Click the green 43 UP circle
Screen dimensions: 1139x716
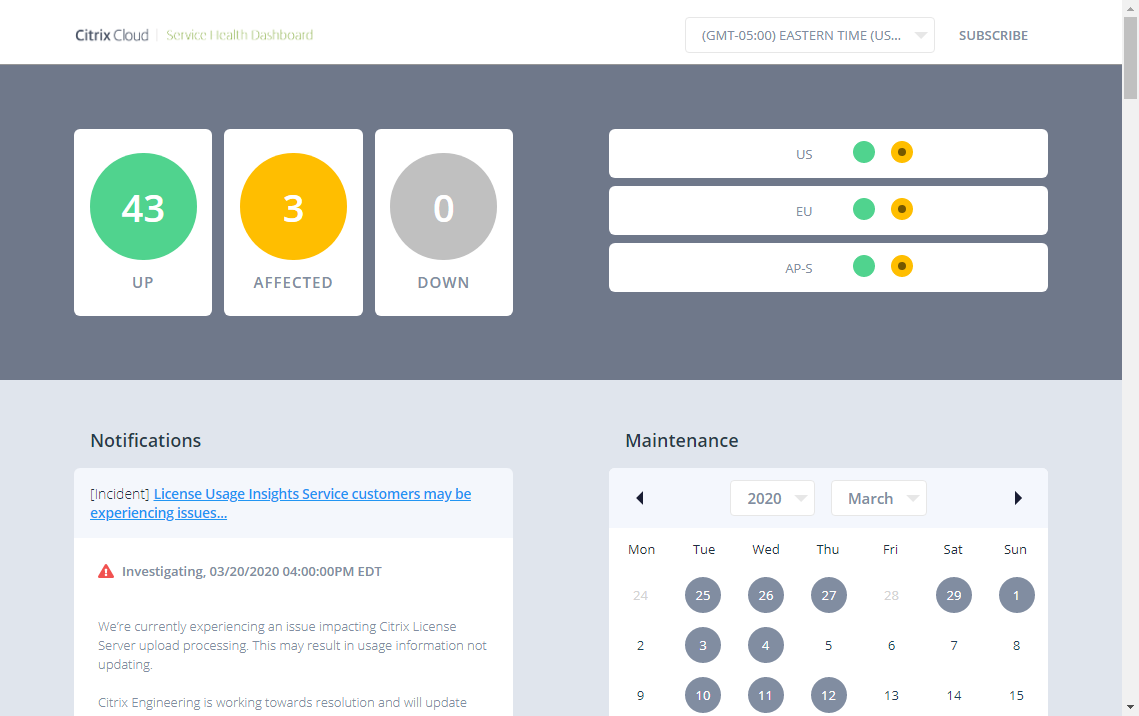[143, 206]
